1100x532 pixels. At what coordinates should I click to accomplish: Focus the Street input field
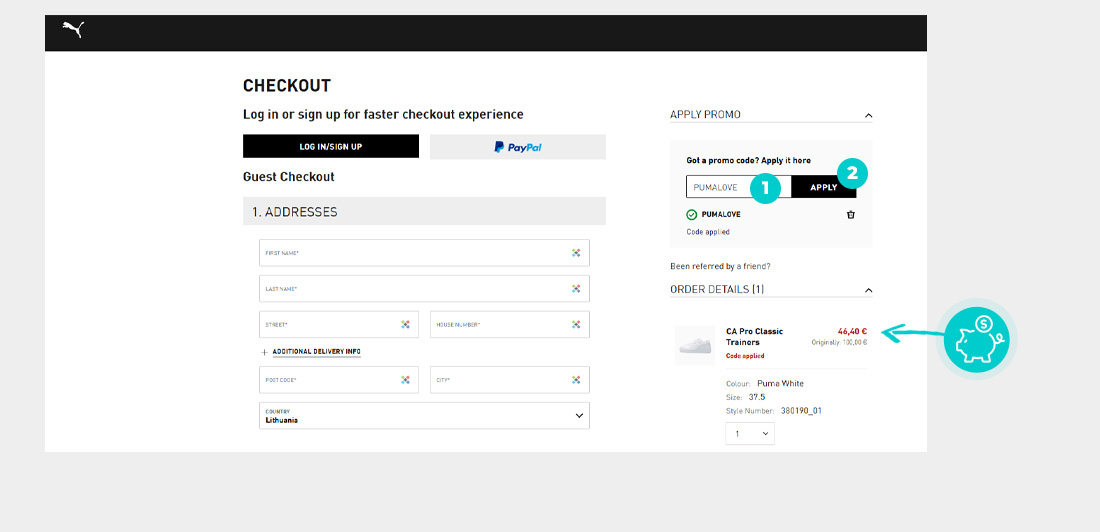click(339, 324)
